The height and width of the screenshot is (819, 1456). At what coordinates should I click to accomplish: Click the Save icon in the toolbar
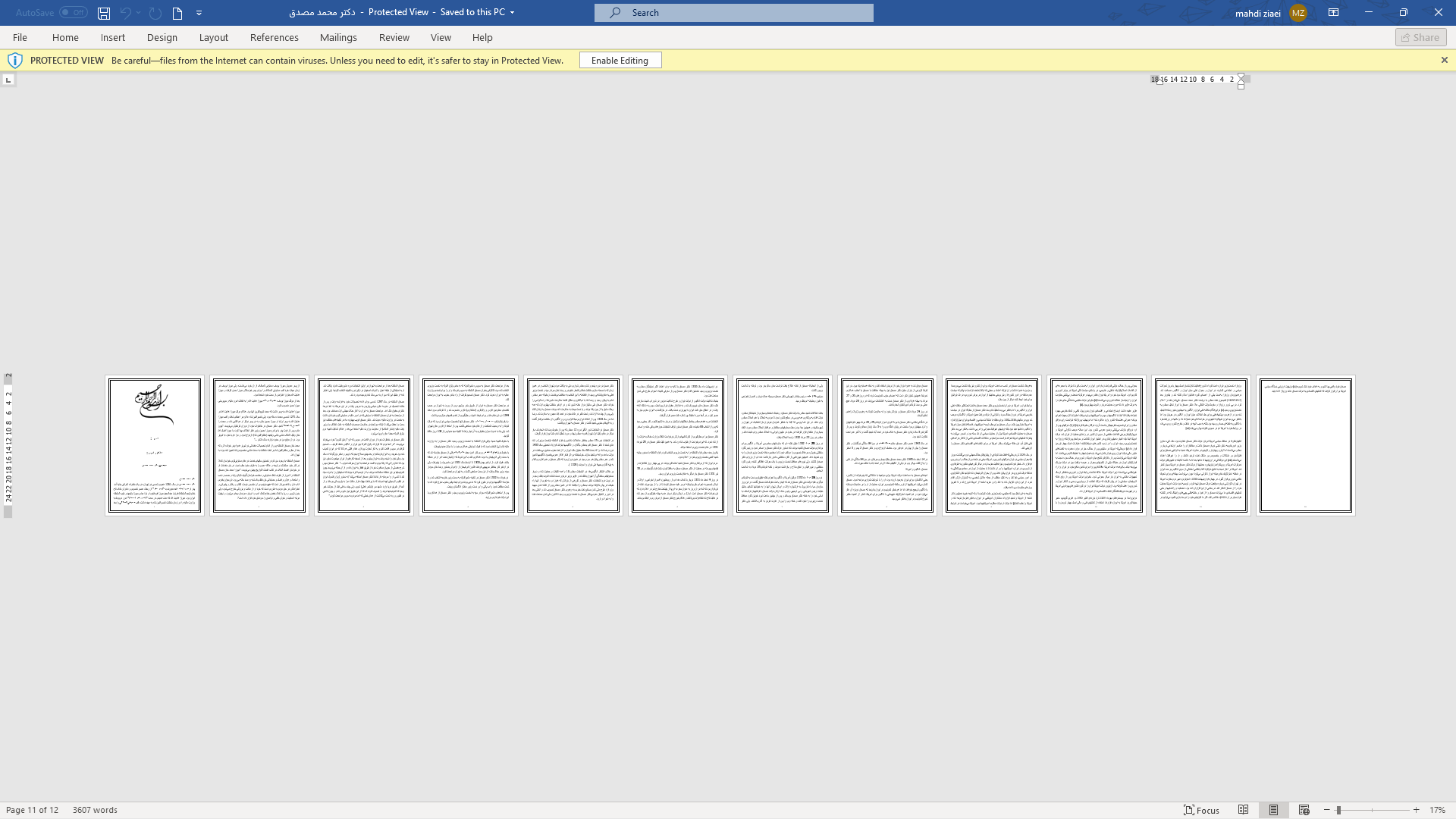pos(103,13)
